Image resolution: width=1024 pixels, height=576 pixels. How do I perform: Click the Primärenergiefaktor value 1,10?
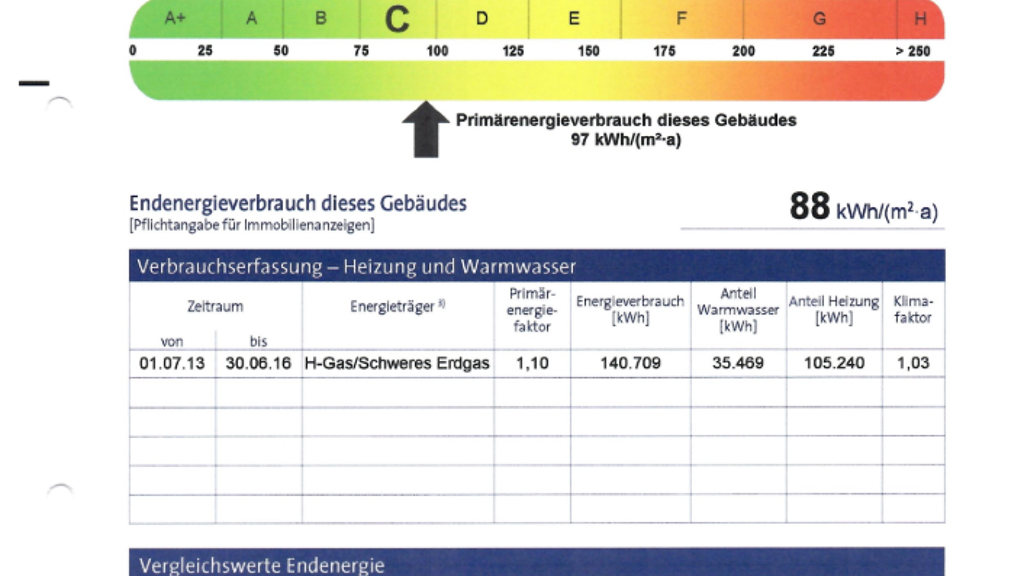pyautogui.click(x=532, y=363)
